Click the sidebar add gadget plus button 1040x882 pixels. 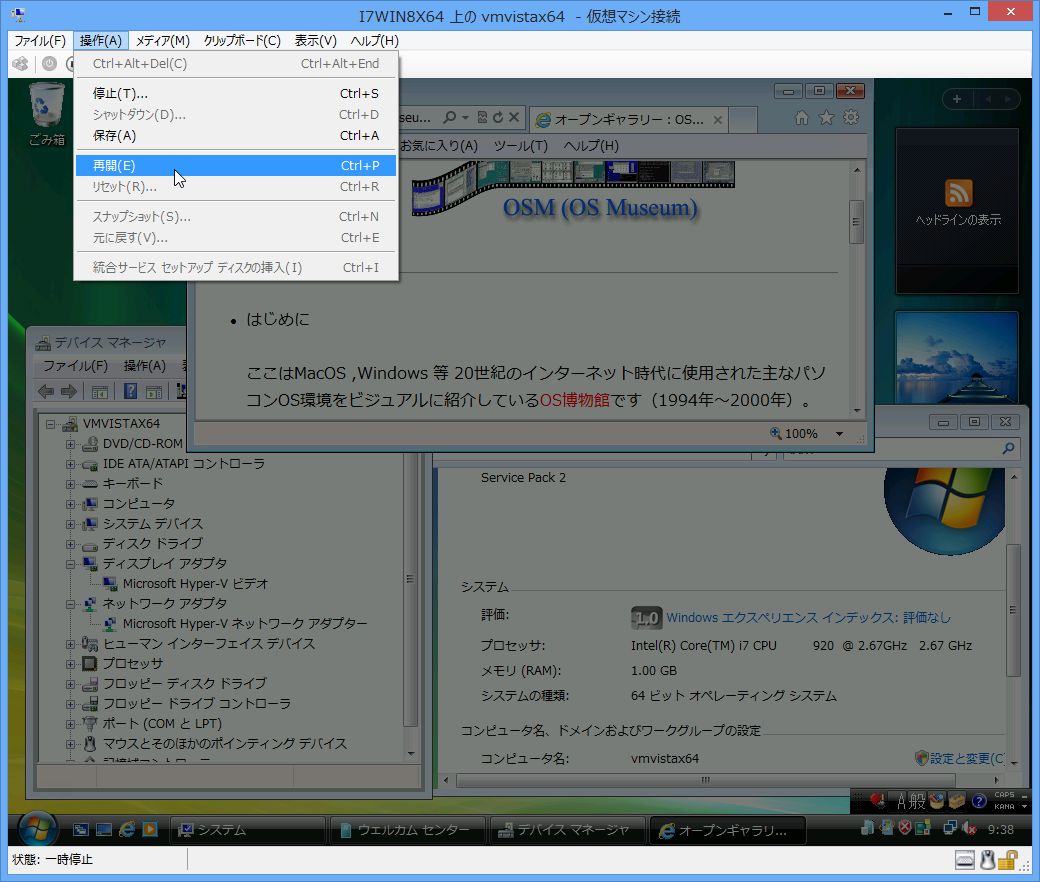956,99
